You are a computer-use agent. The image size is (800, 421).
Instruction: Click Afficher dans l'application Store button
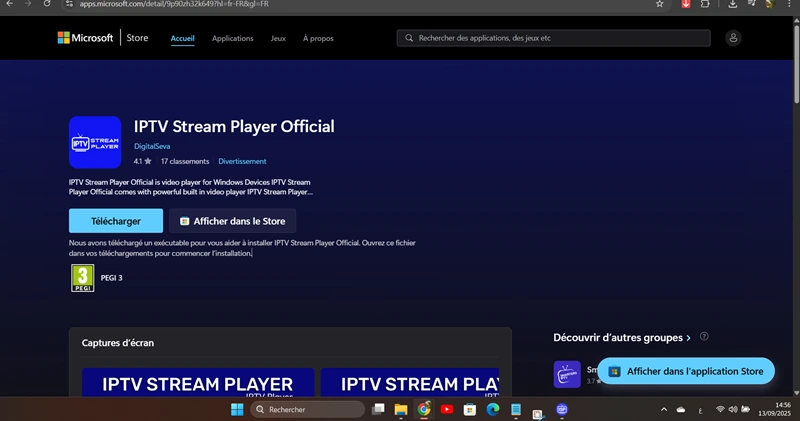tap(686, 371)
